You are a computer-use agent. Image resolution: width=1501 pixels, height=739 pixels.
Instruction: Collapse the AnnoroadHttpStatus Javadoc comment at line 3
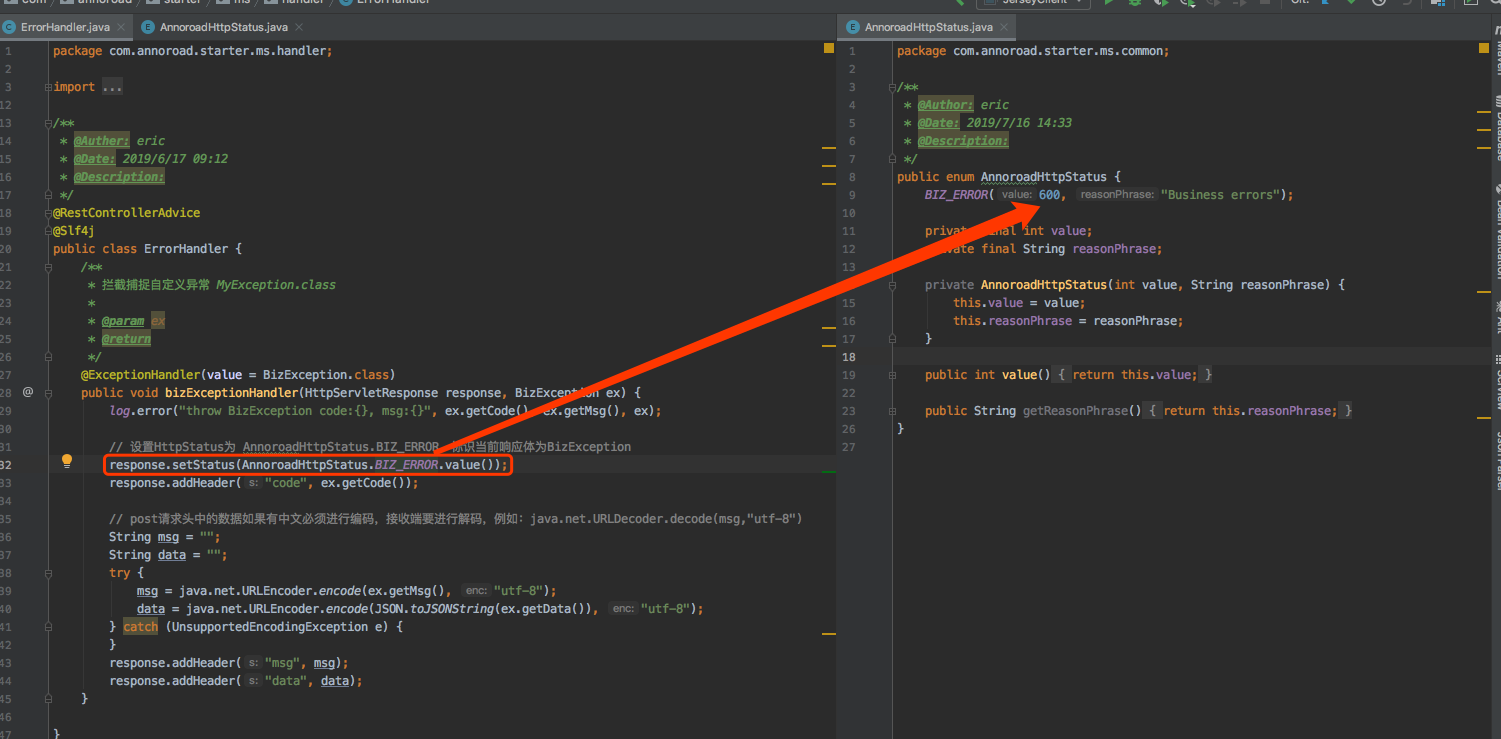[x=893, y=87]
